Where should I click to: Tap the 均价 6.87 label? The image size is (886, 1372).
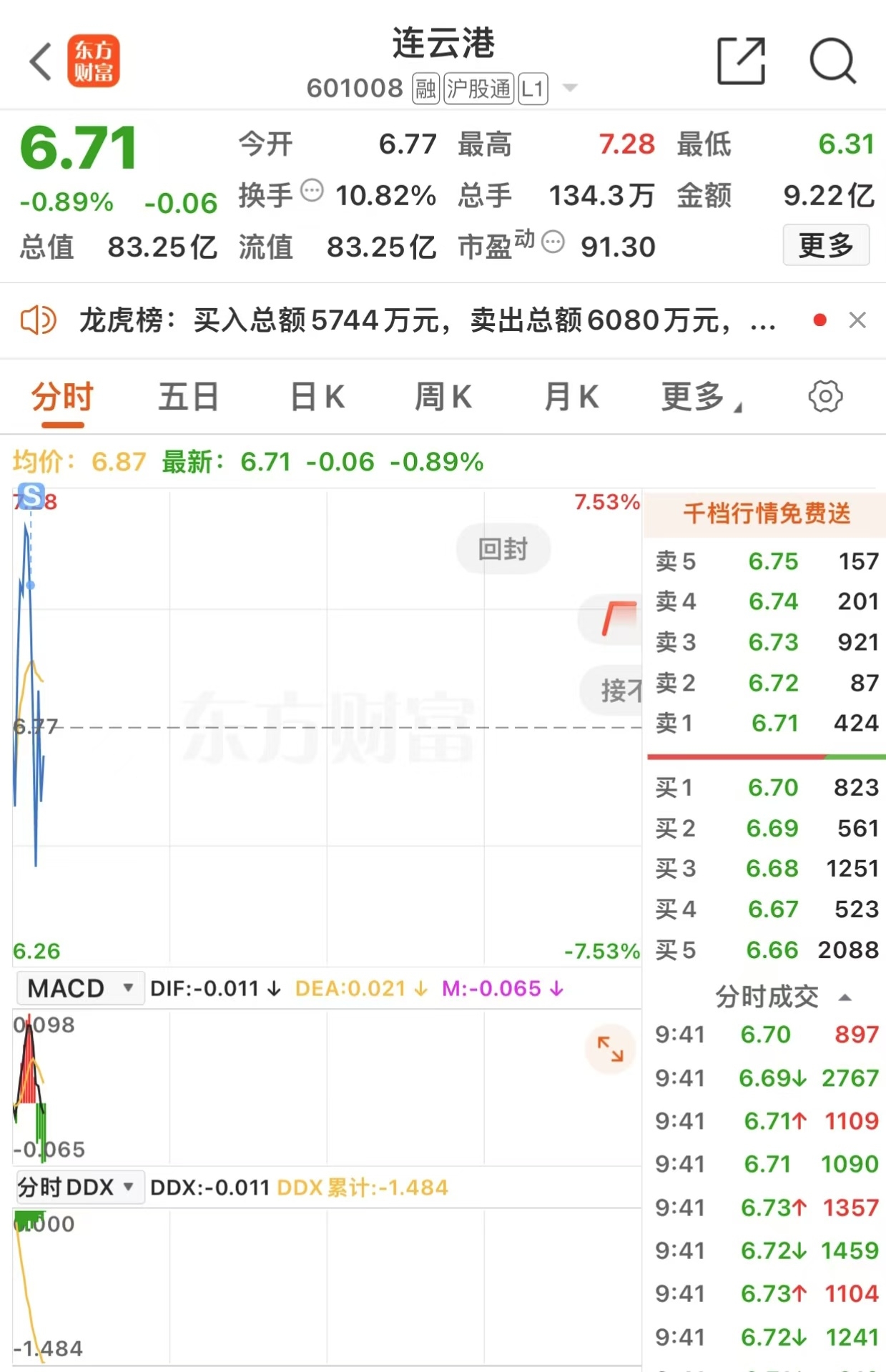[x=79, y=462]
